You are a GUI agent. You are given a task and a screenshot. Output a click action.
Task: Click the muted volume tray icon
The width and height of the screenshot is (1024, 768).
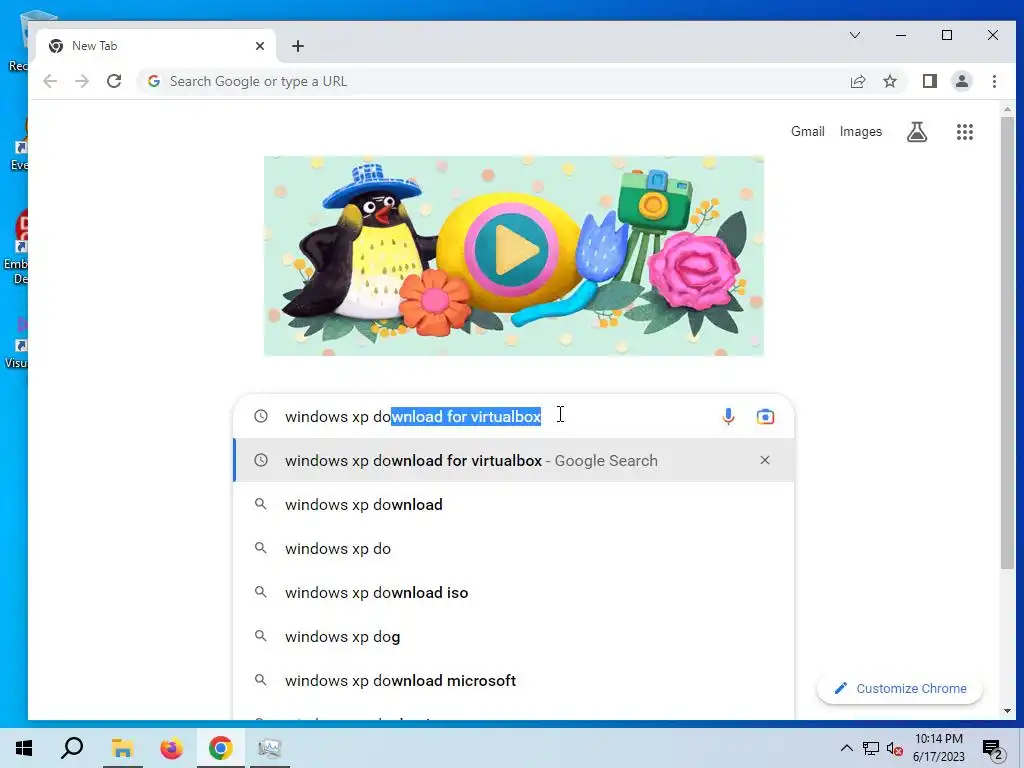click(895, 748)
